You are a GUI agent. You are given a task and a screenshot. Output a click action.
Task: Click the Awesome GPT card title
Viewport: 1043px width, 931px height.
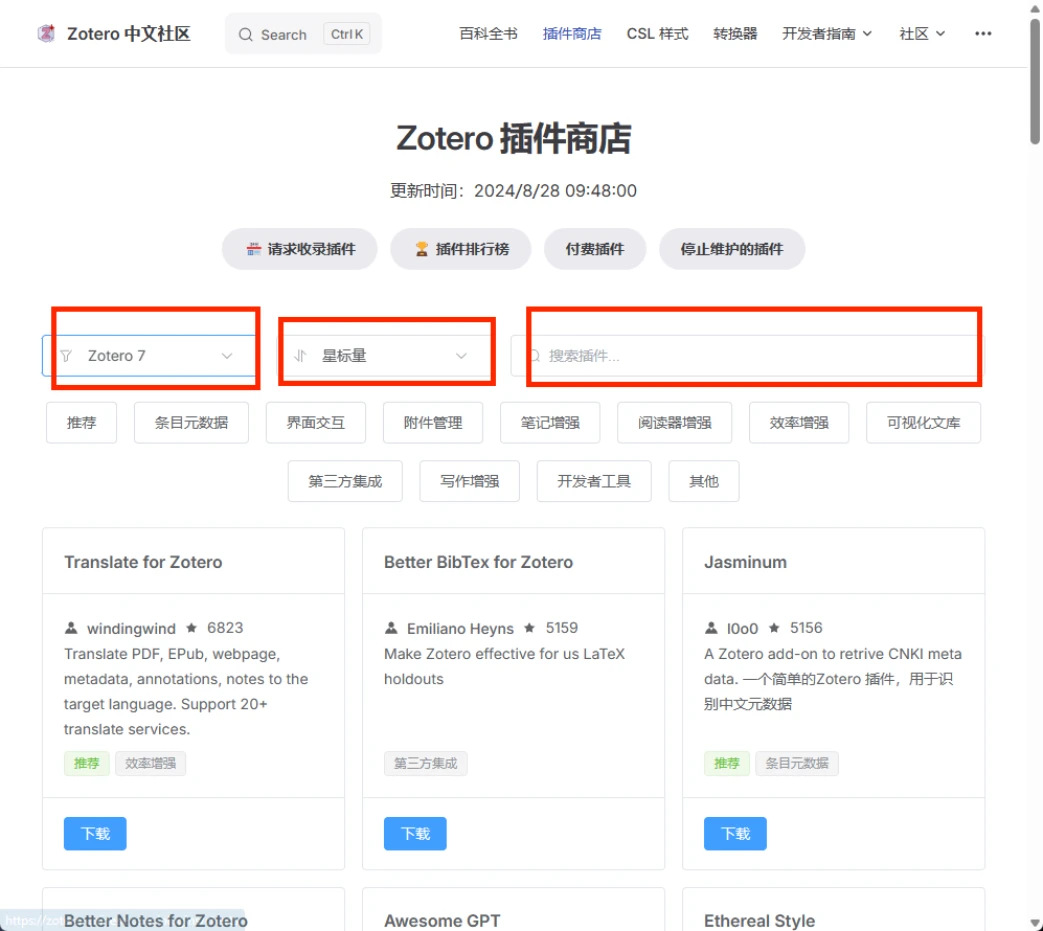442,920
